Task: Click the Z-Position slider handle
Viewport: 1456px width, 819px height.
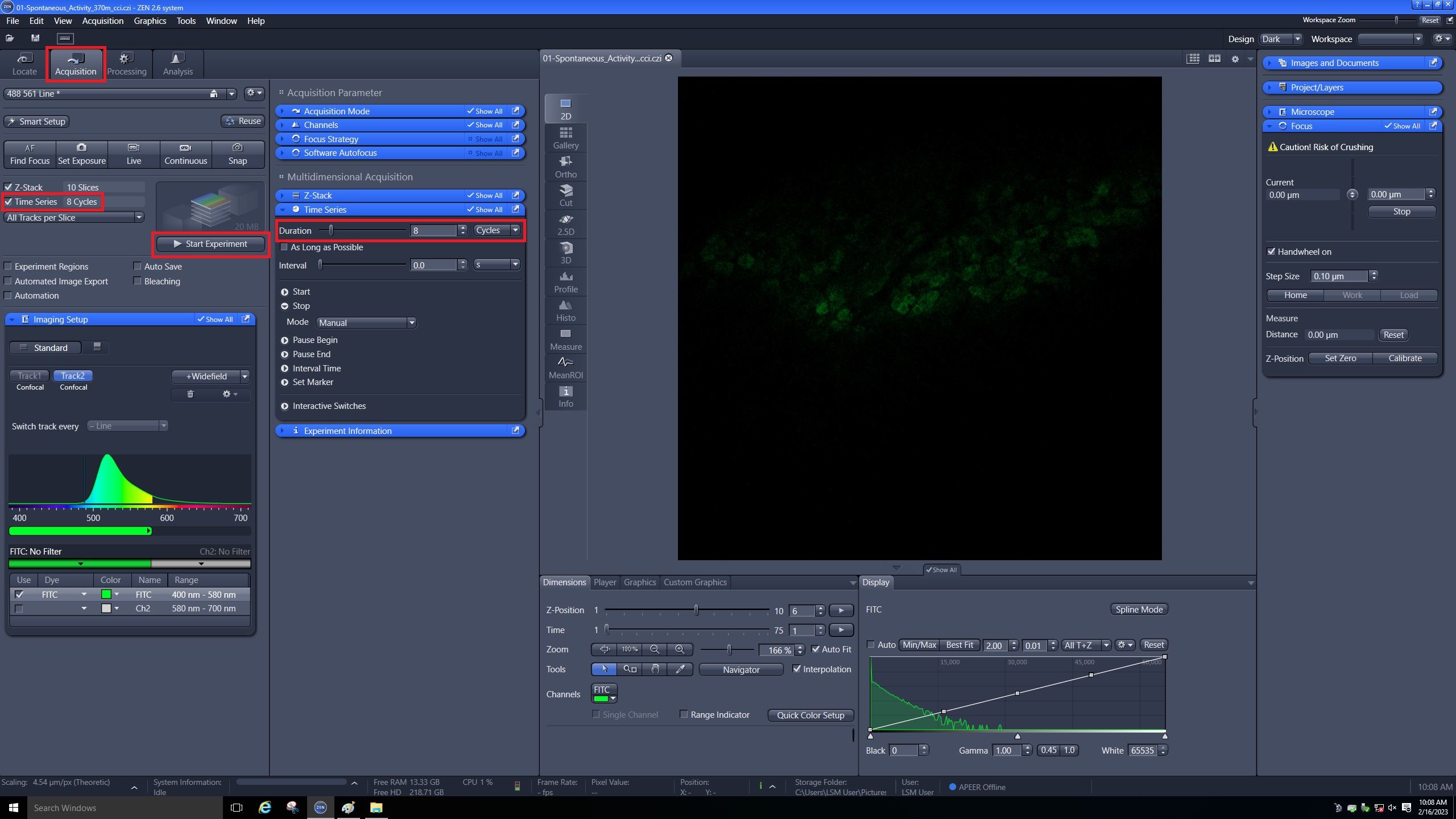Action: coord(696,610)
